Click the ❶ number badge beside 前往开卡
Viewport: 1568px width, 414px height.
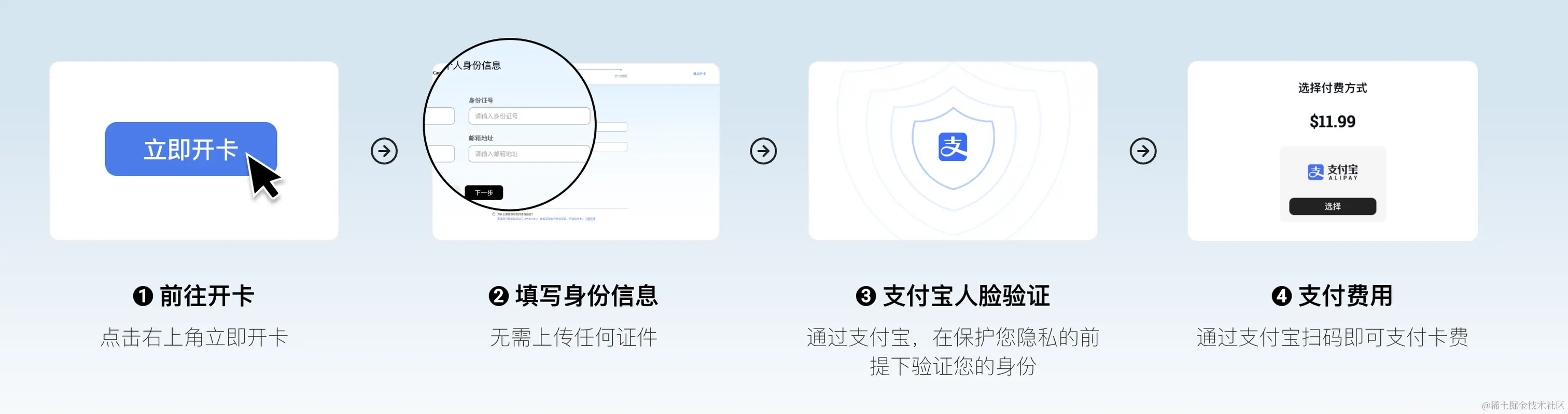coord(143,296)
